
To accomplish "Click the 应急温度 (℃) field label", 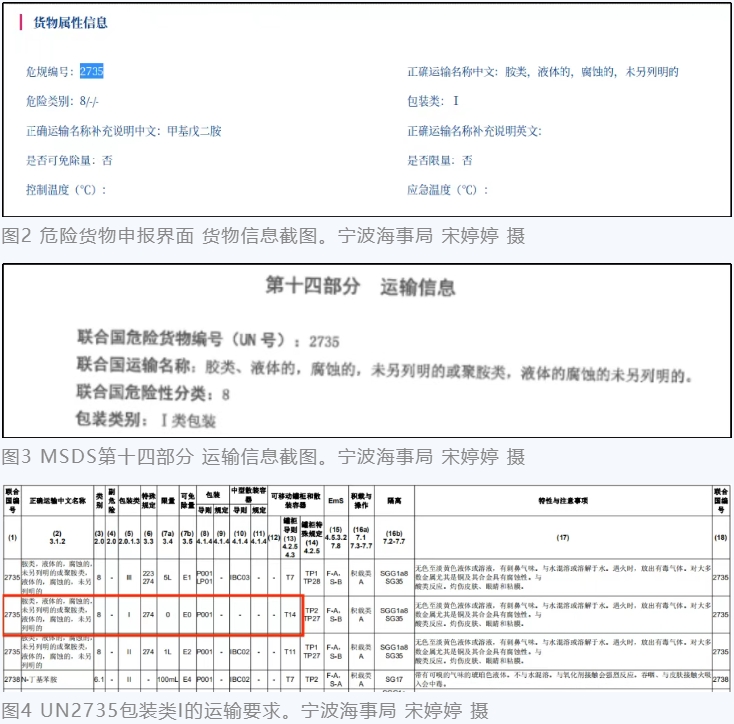I will coord(447,189).
